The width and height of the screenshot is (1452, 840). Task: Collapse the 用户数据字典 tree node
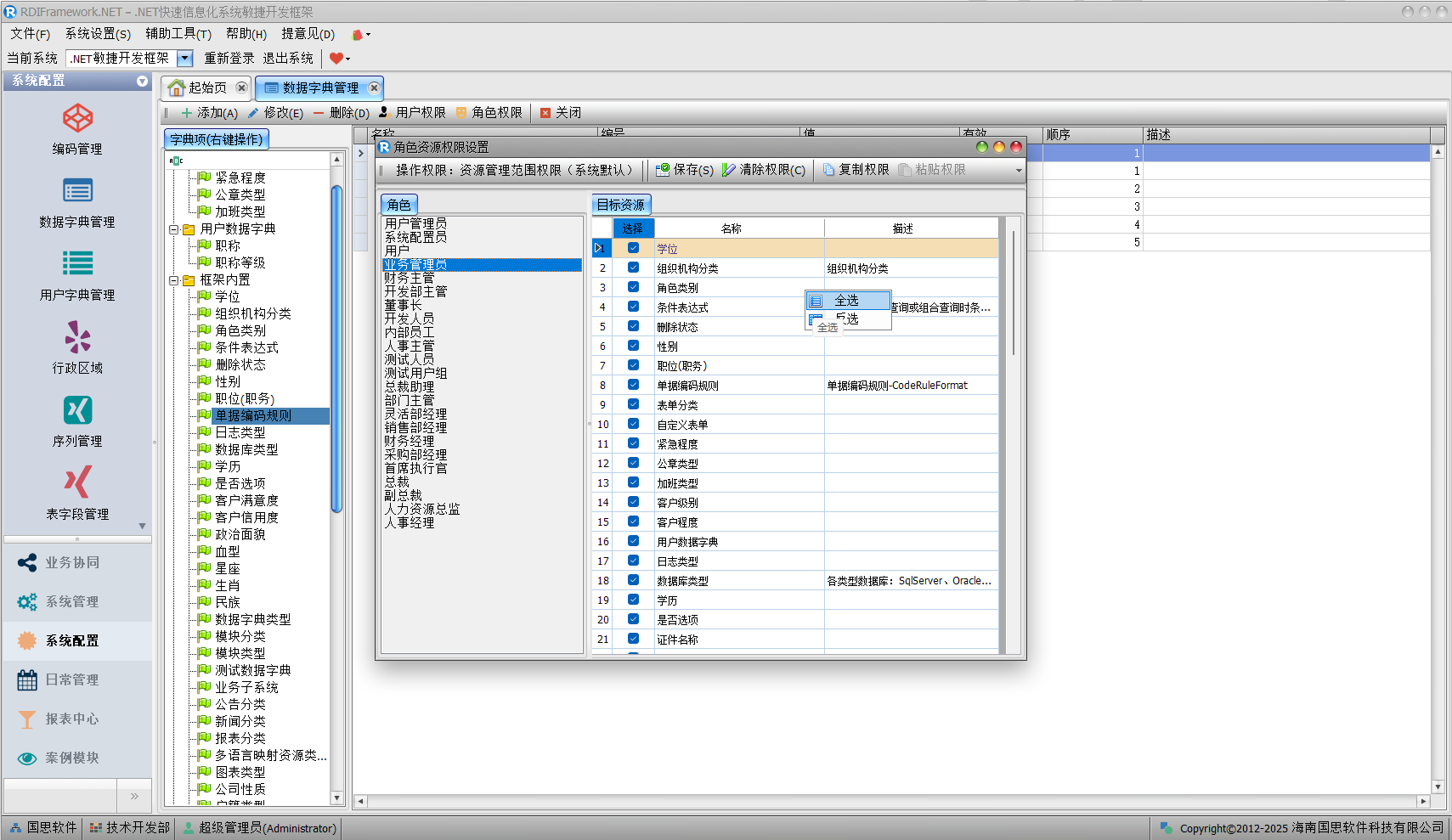174,229
